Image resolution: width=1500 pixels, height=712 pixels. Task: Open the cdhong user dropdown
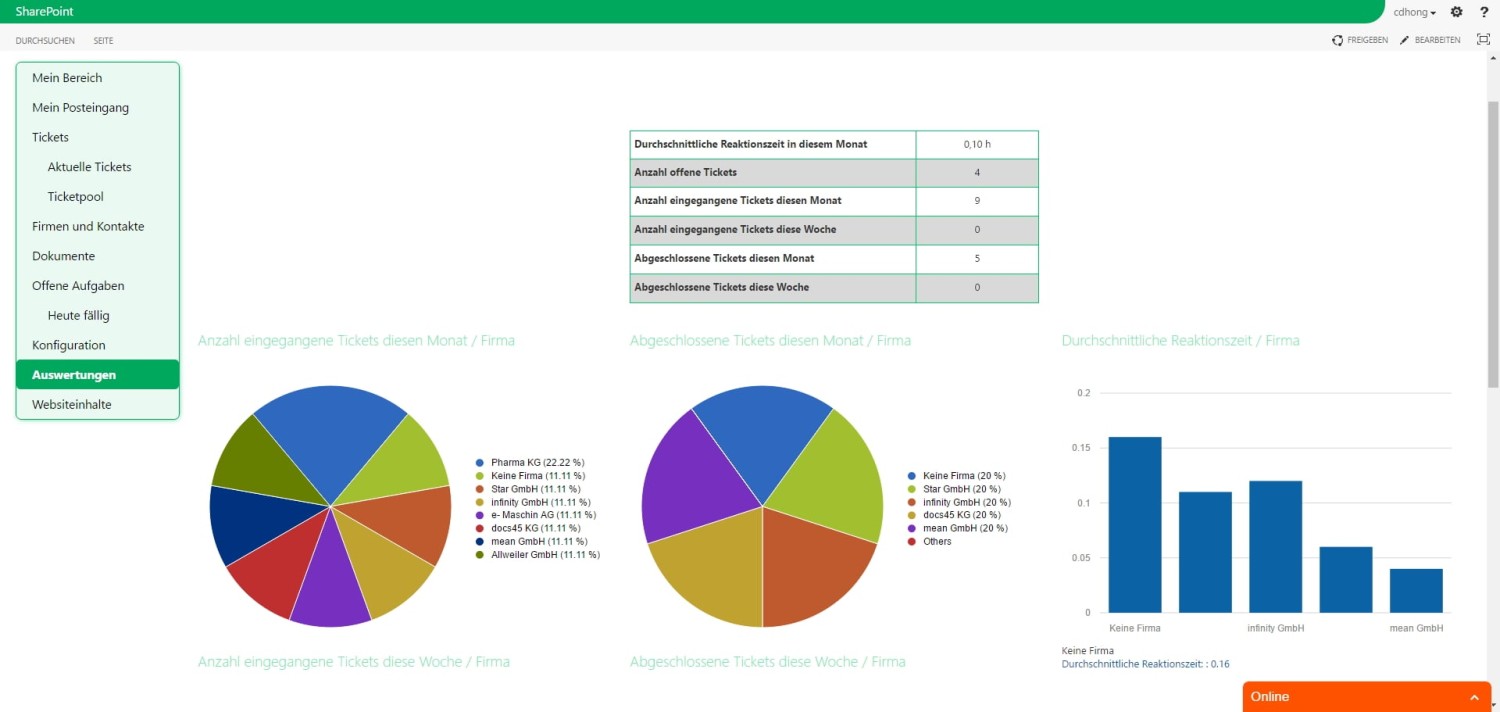pyautogui.click(x=1414, y=12)
